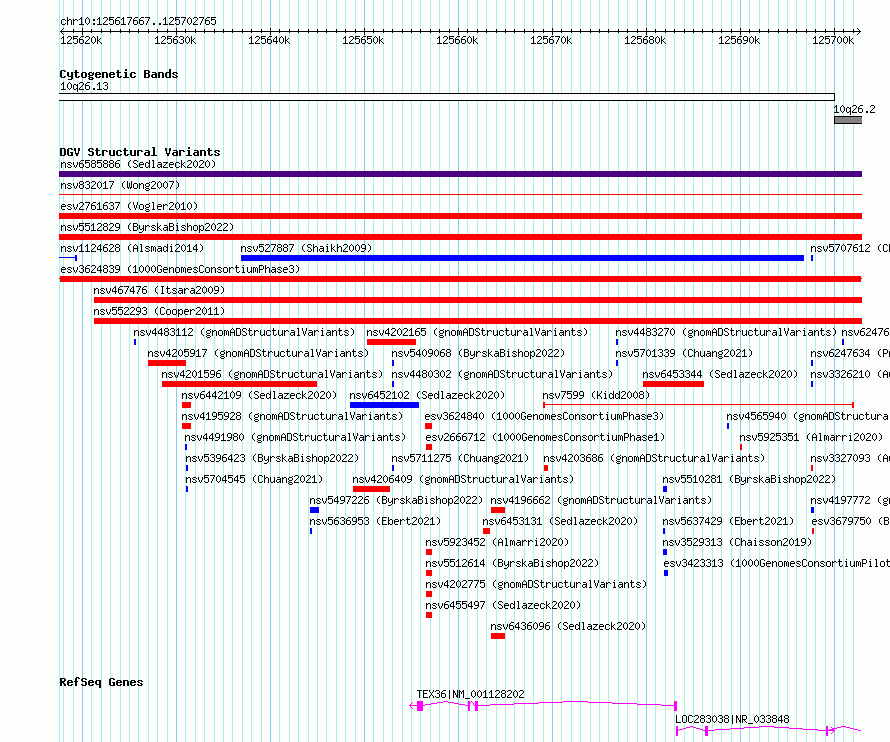Select nsv4565940 gnomAD variant label
The width and height of the screenshot is (890, 742).
point(808,416)
